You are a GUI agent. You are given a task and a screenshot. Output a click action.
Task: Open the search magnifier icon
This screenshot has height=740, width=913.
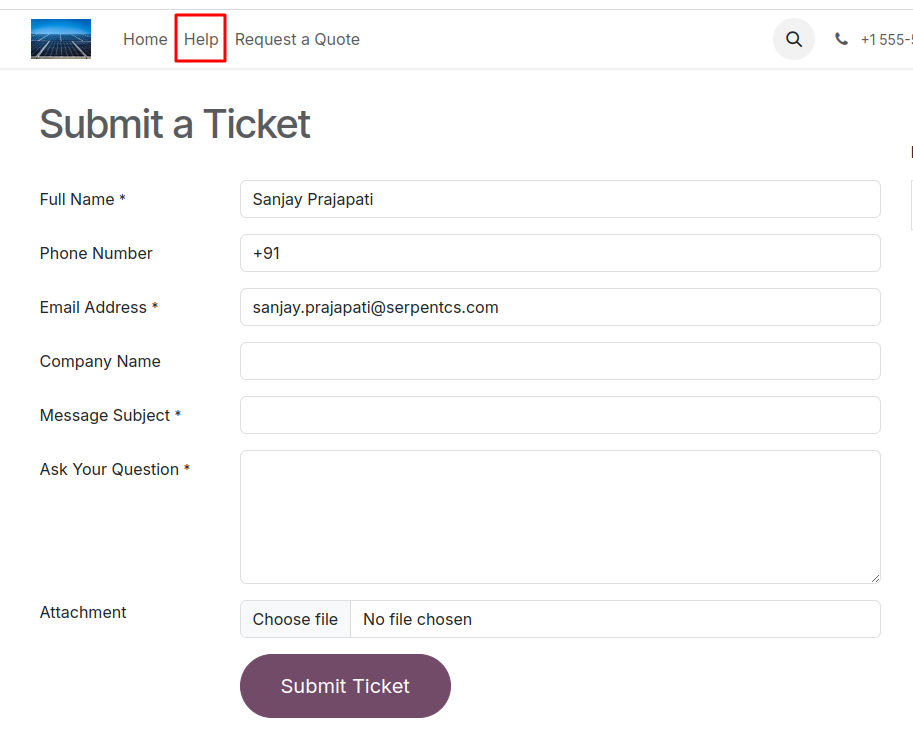794,39
